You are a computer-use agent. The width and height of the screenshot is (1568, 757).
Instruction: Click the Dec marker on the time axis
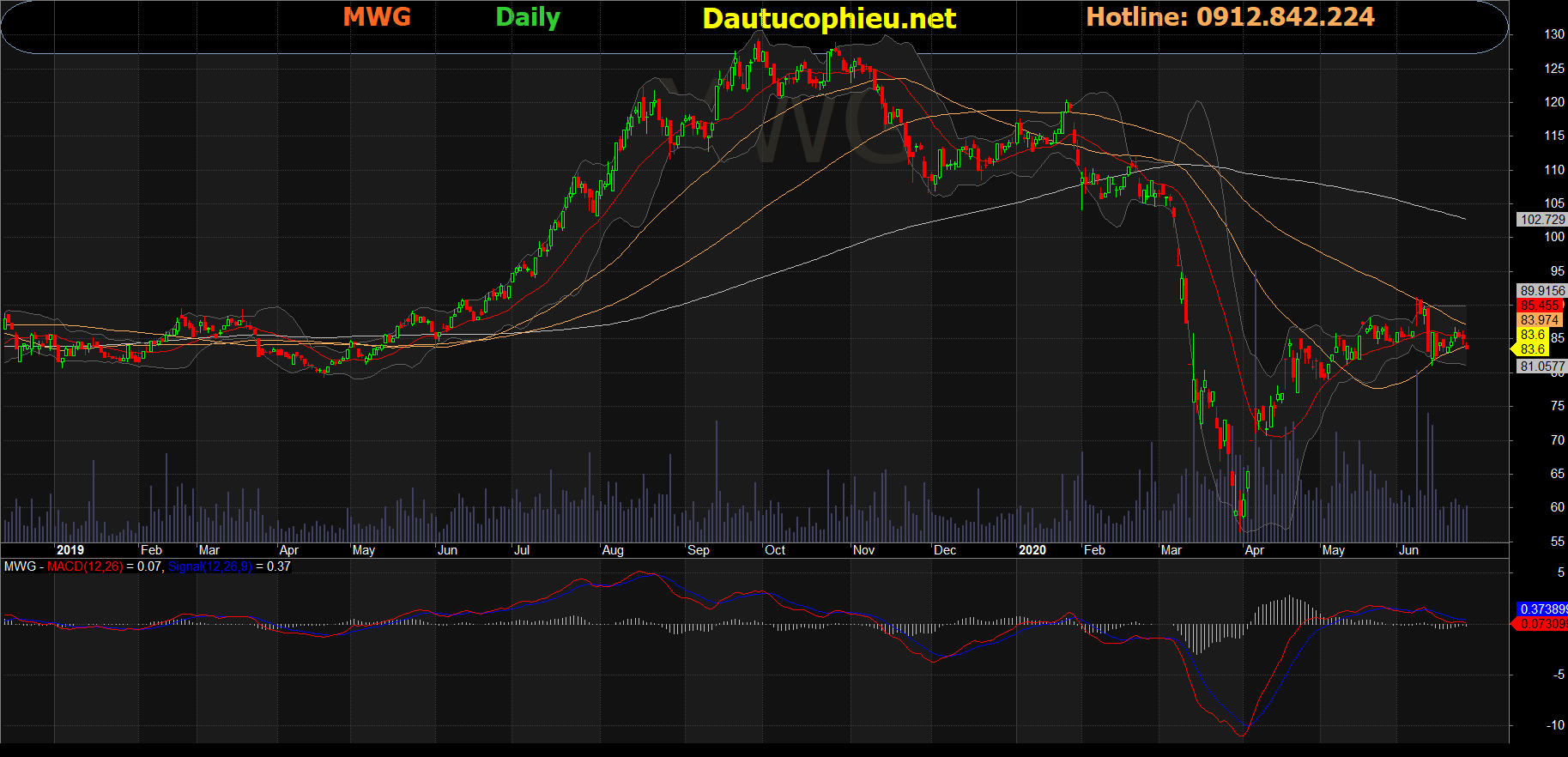[x=945, y=550]
